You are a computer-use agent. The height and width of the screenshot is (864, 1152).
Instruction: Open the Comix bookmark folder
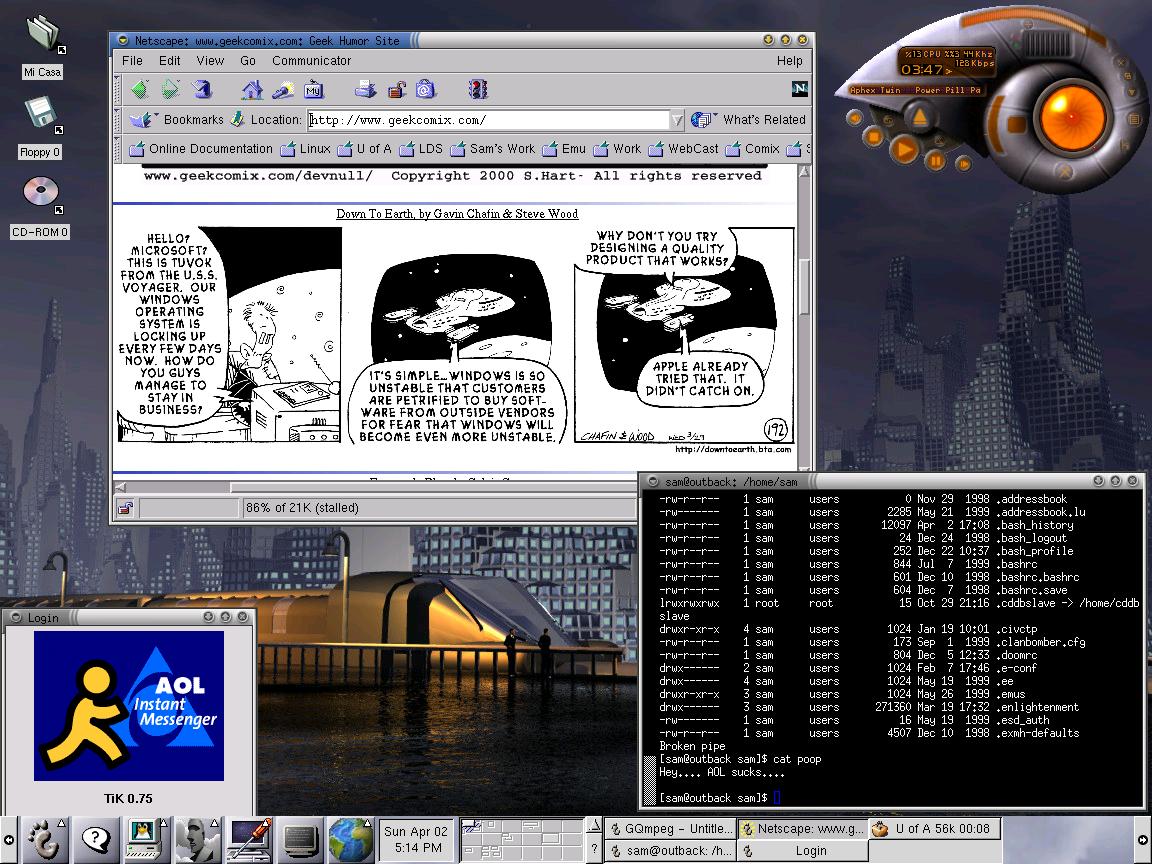click(x=752, y=148)
